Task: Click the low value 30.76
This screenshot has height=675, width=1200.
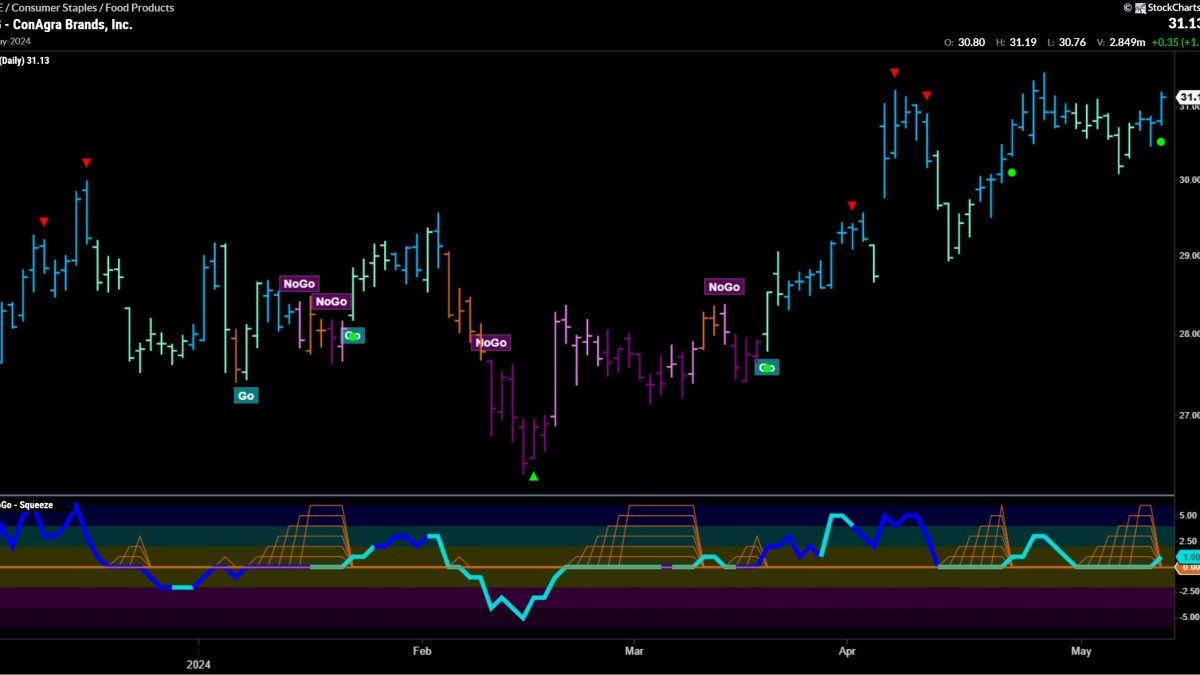Action: [x=1072, y=43]
